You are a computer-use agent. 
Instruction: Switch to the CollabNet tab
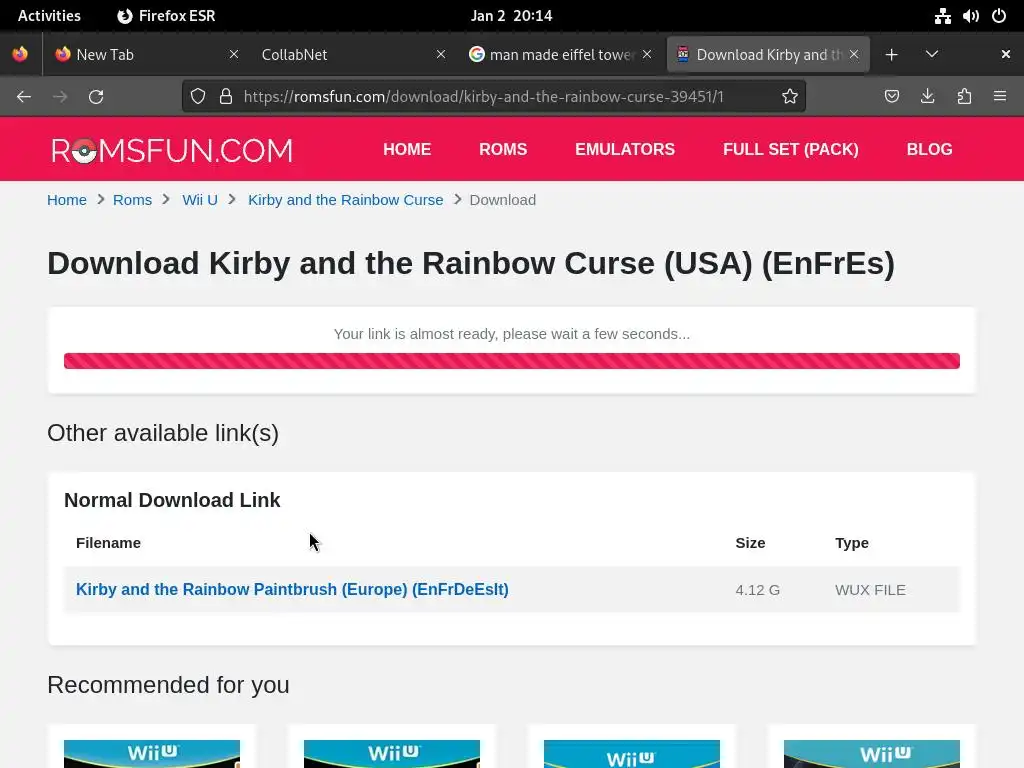(351, 54)
